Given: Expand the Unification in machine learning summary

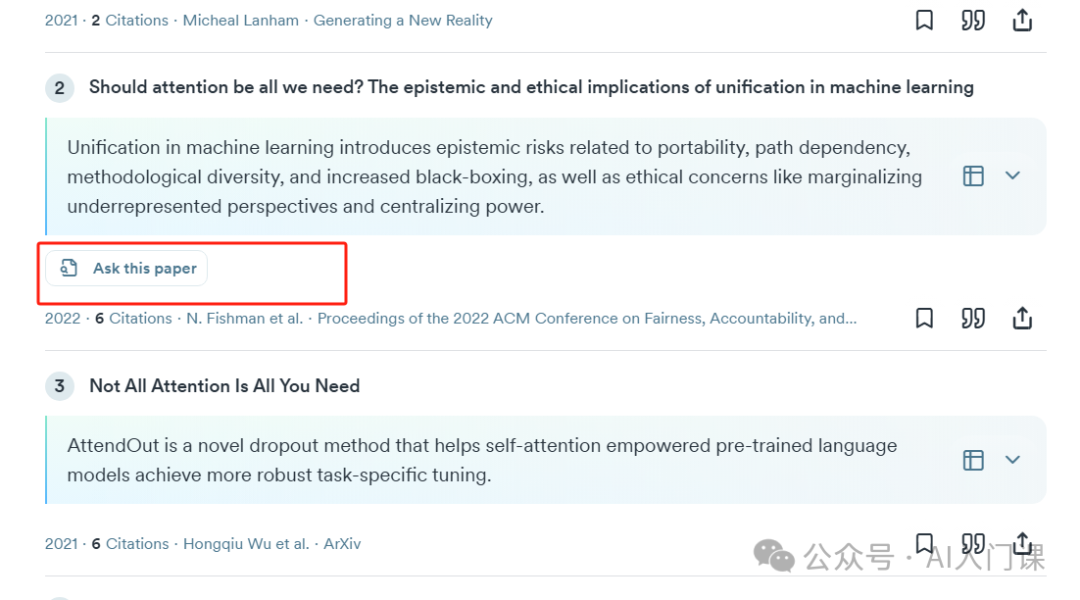Looking at the screenshot, I should tap(1012, 176).
